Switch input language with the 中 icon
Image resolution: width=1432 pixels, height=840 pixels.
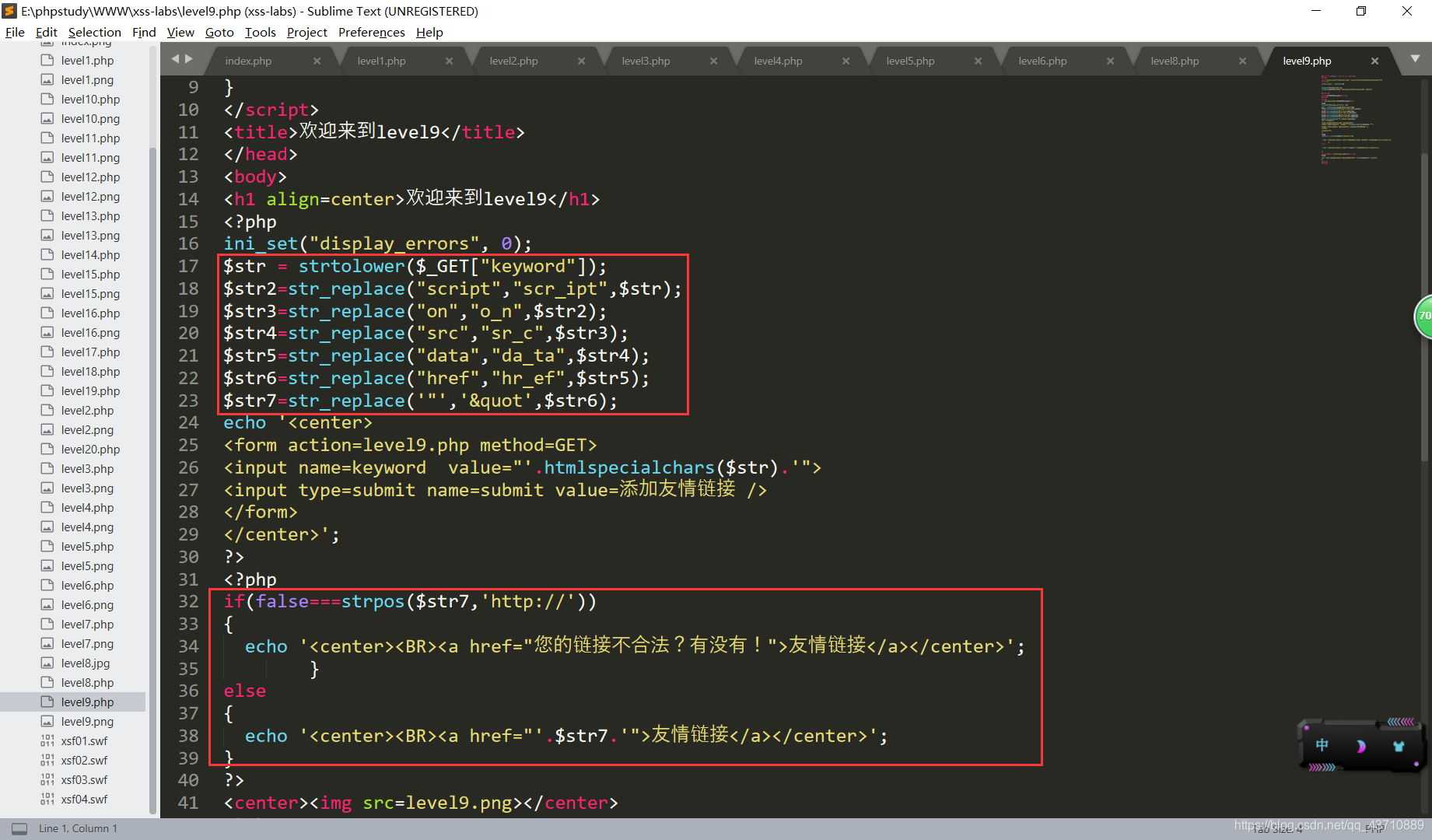coord(1322,745)
